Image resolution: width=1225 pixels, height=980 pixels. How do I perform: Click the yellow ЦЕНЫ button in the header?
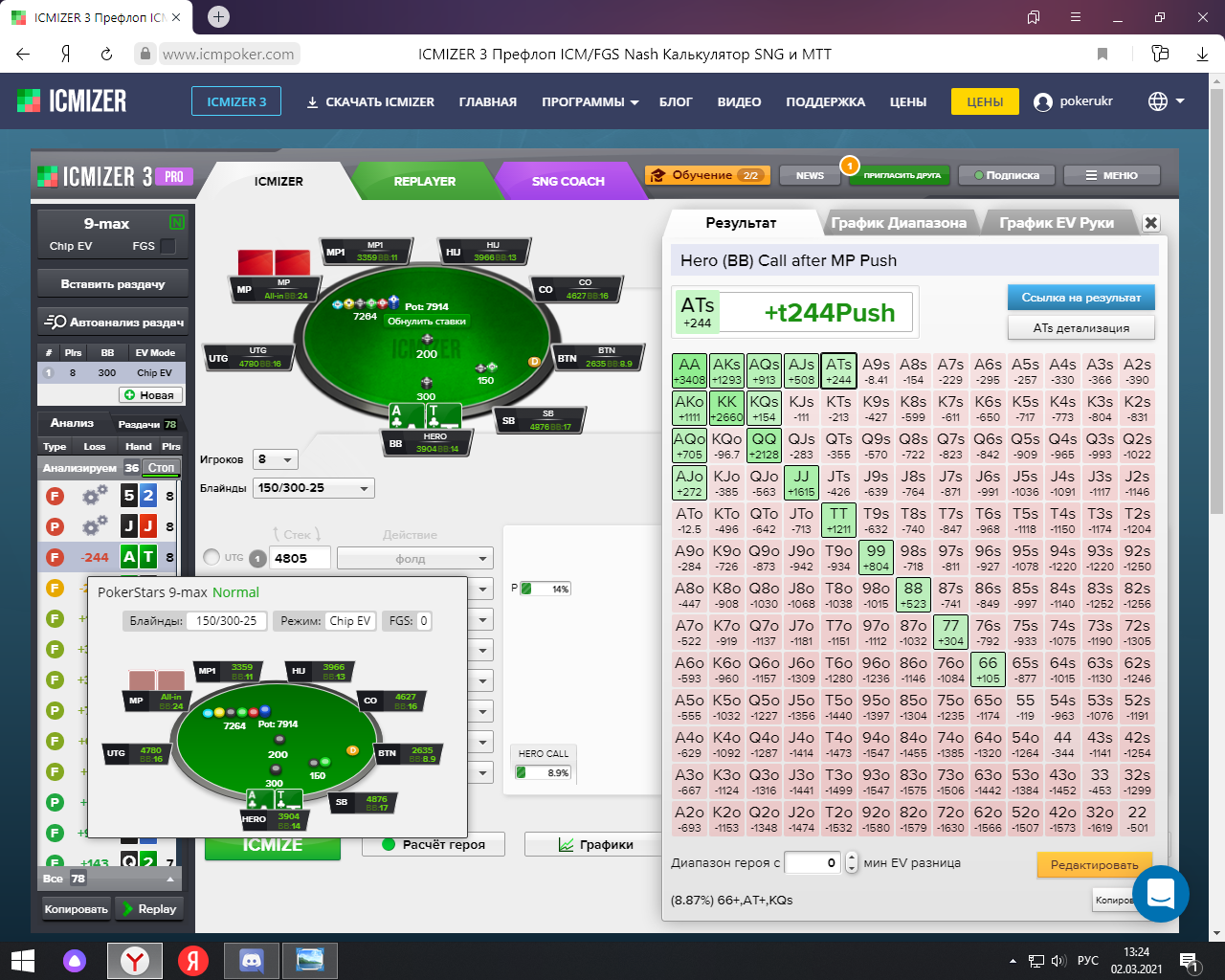tap(985, 101)
